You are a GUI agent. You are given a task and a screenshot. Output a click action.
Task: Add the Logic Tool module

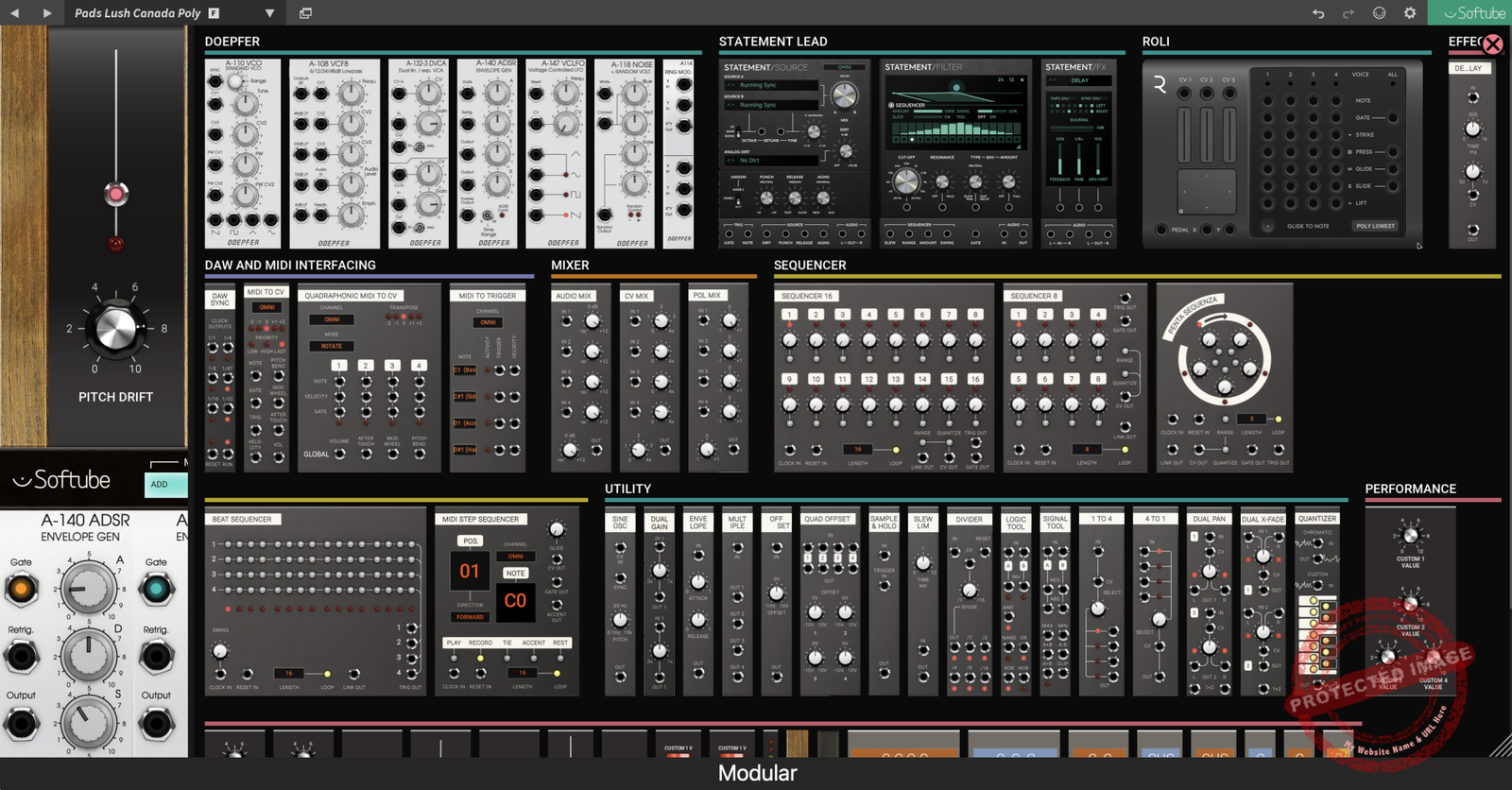tap(1015, 602)
